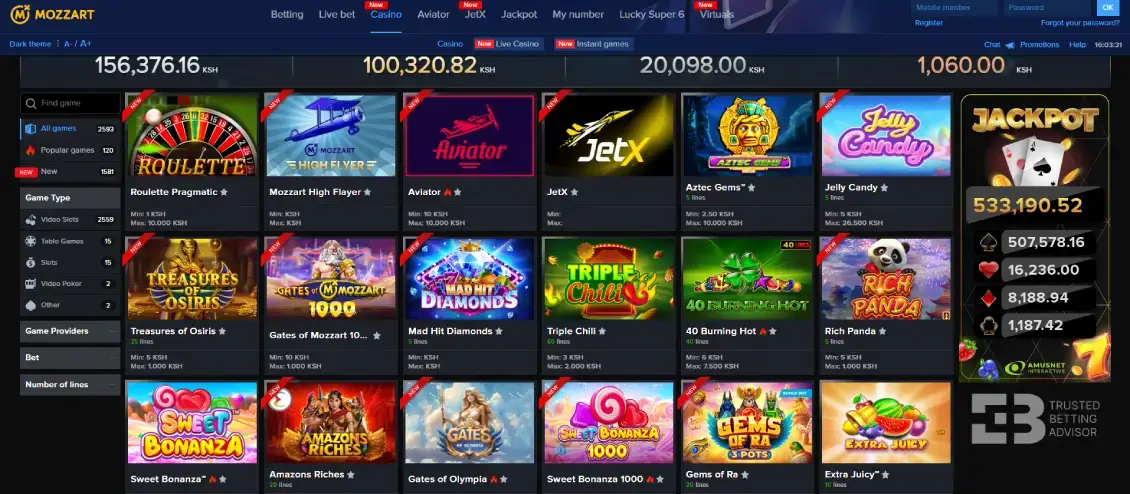This screenshot has height=494, width=1130.
Task: Decrease font size with A- control
Action: click(68, 44)
